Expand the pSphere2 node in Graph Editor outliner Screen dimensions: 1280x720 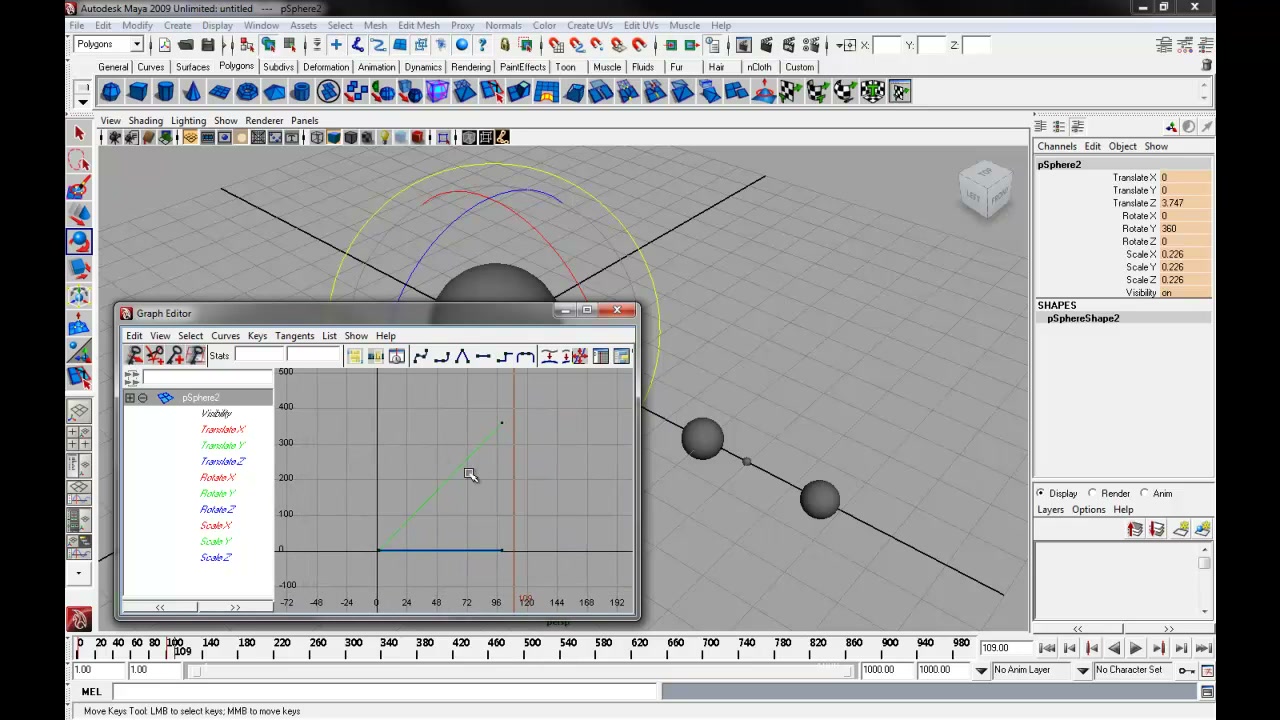129,398
